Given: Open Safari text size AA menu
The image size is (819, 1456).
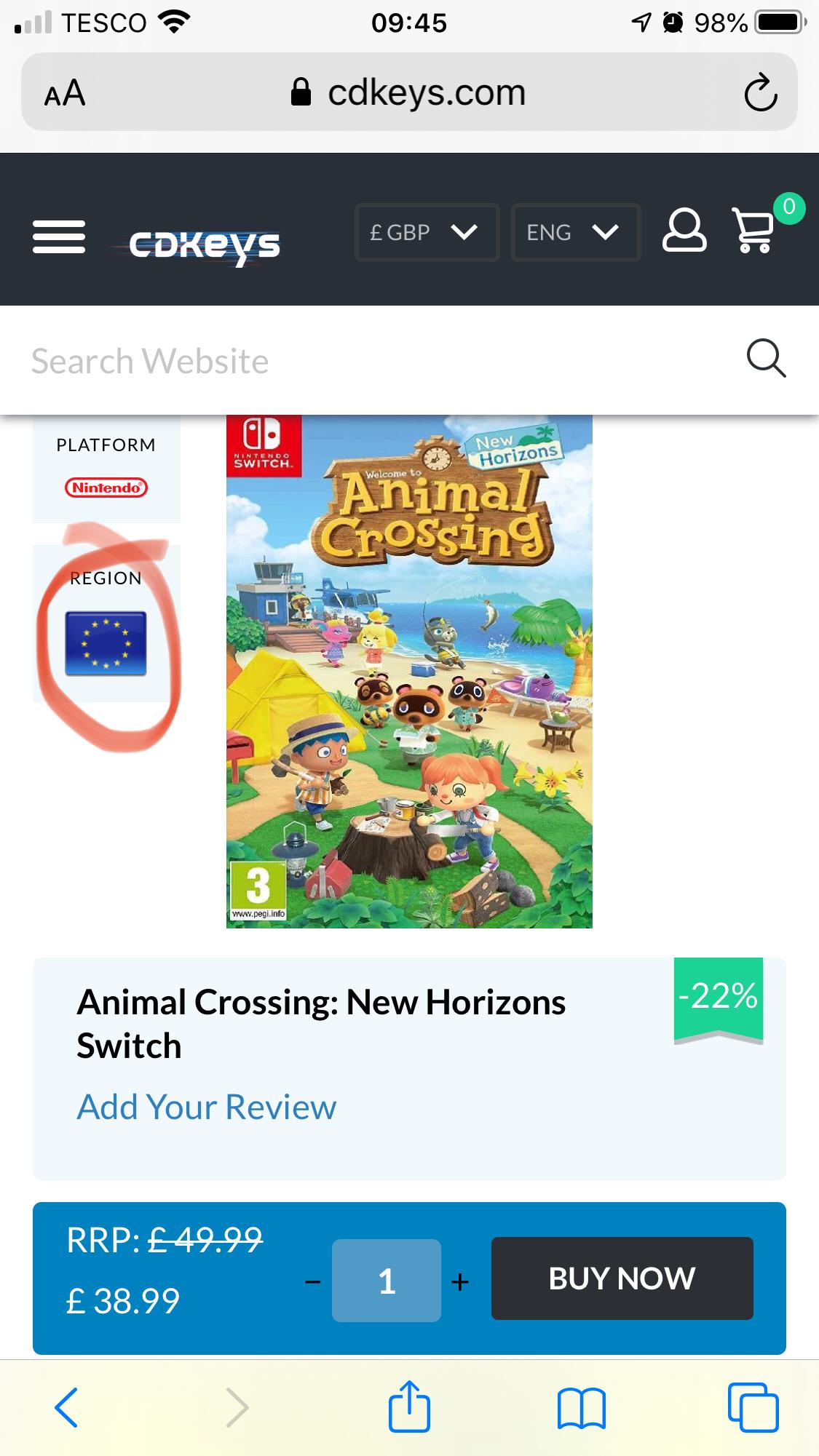Looking at the screenshot, I should [65, 93].
